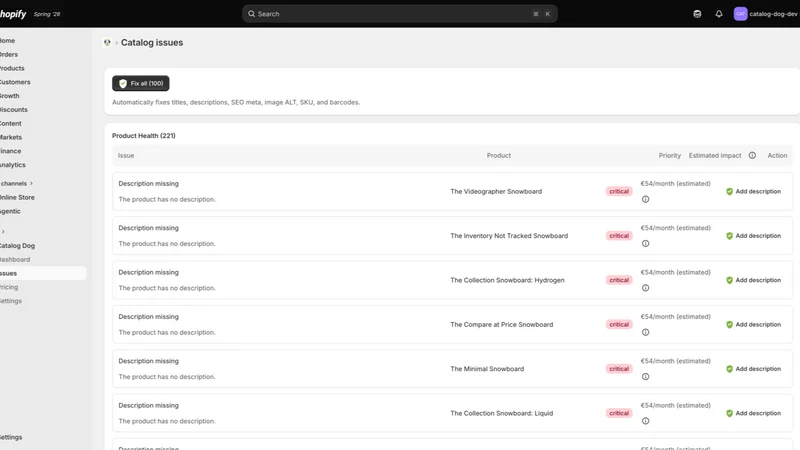The width and height of the screenshot is (800, 450).
Task: Click info icon in Collection Snowboard: Liquid row
Action: point(645,421)
